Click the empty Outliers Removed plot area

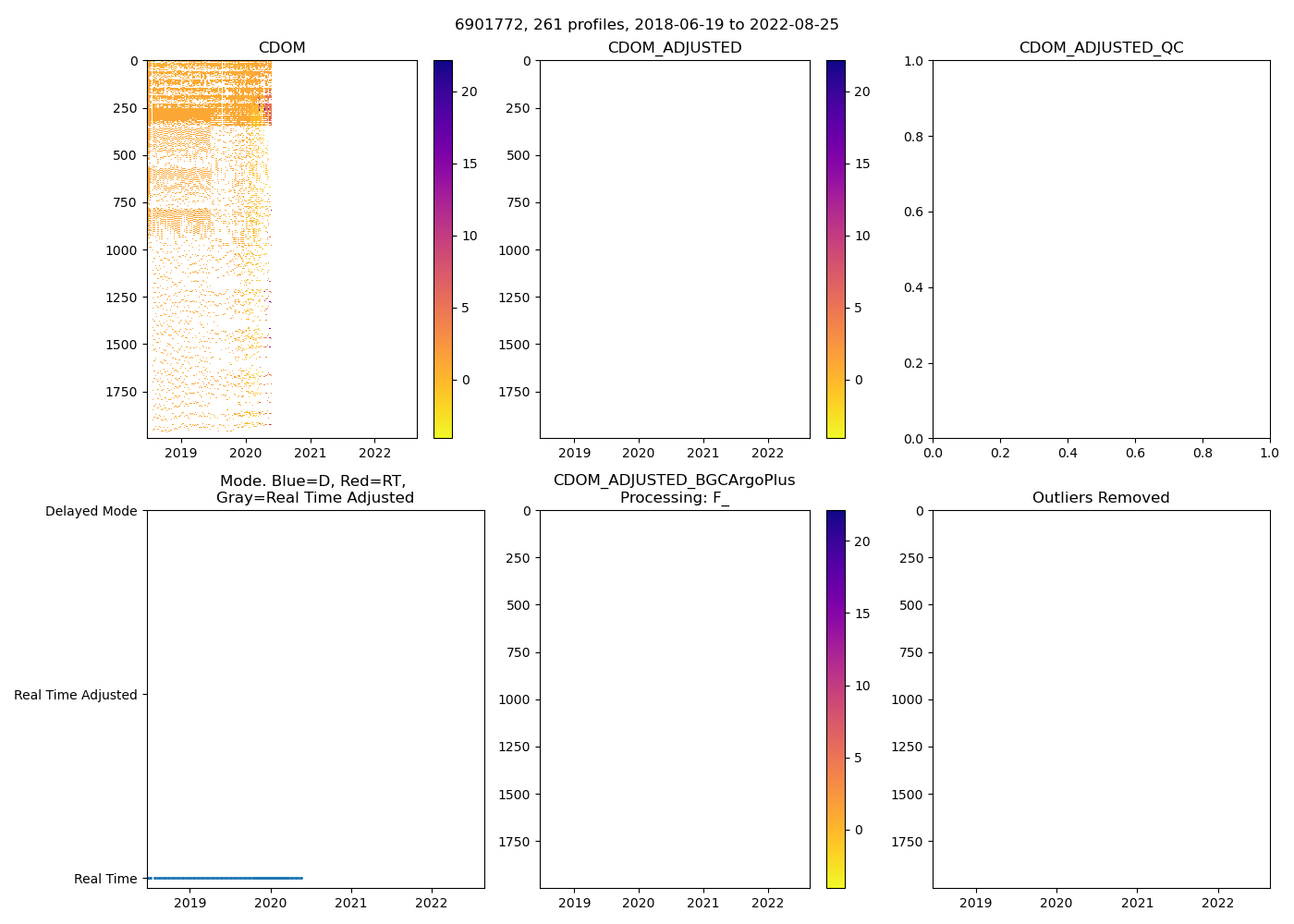click(x=1101, y=699)
